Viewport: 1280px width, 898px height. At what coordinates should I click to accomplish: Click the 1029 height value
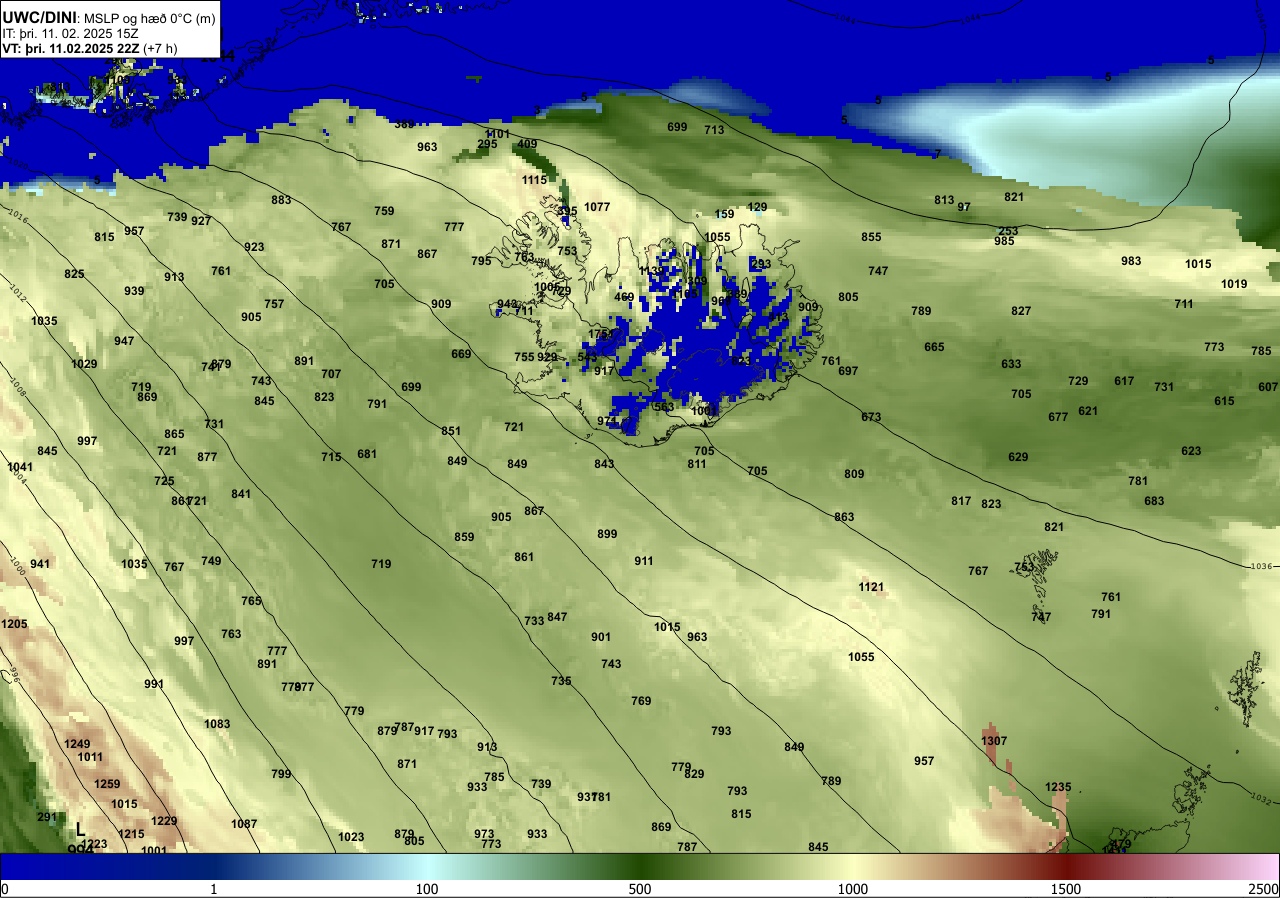(84, 364)
